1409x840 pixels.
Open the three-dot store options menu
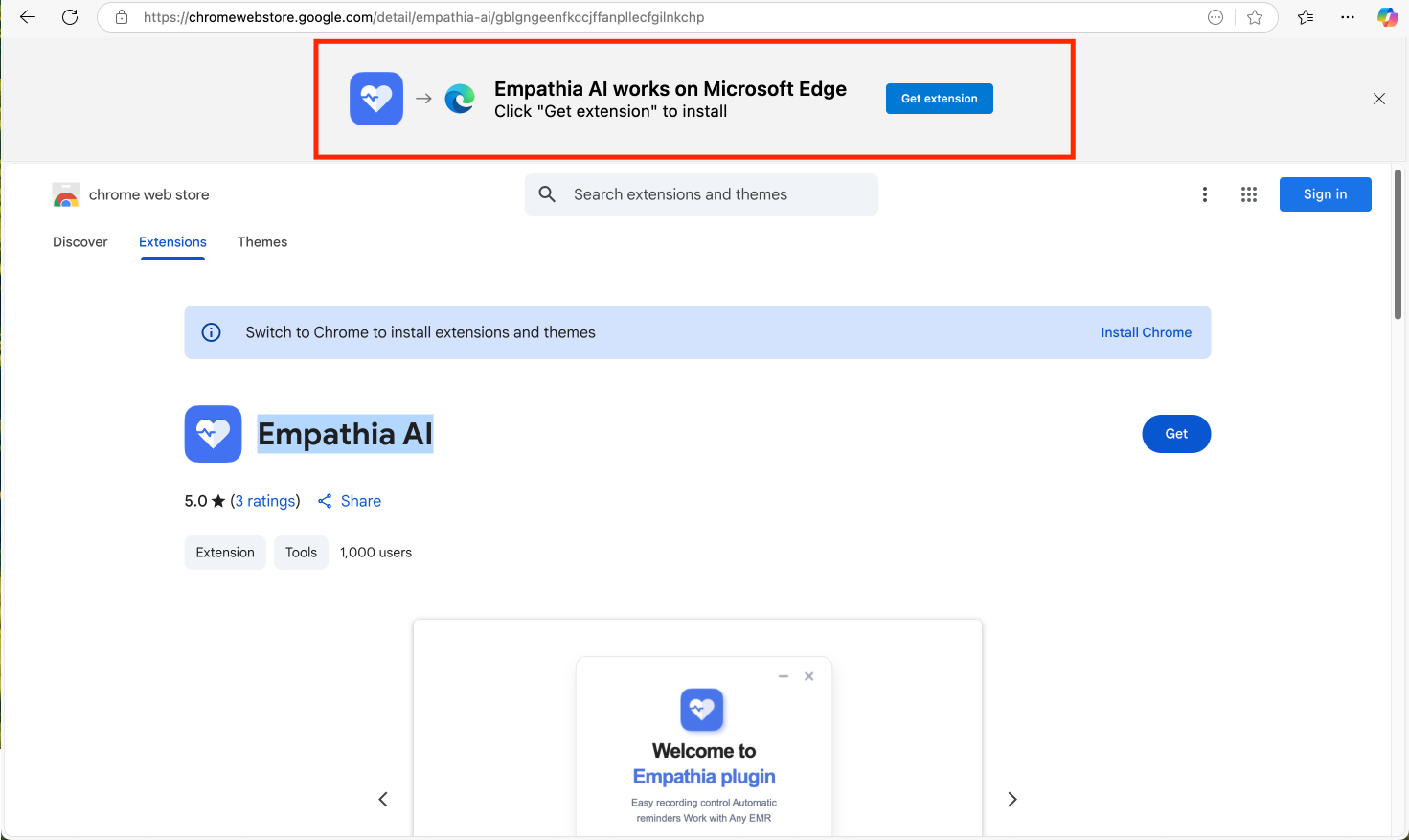point(1205,194)
